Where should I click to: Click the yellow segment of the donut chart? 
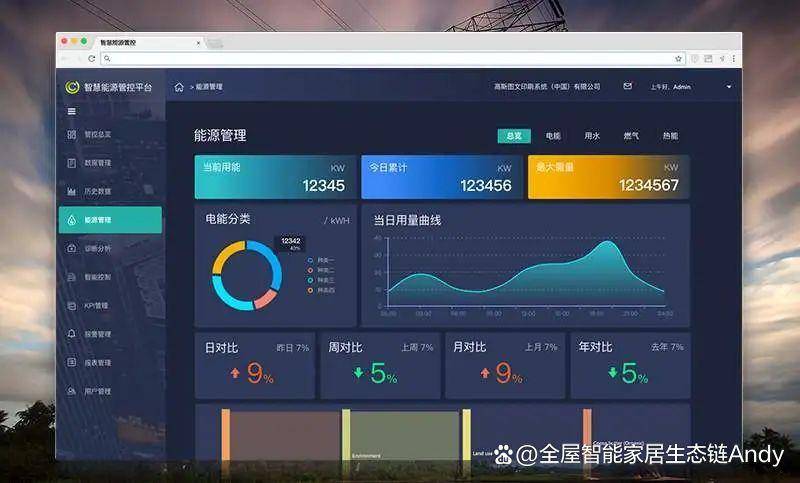226,254
